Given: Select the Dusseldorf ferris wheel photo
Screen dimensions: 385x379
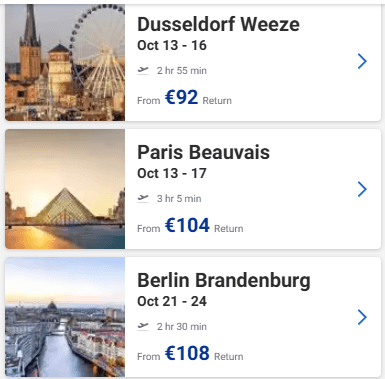Looking at the screenshot, I should [65, 62].
